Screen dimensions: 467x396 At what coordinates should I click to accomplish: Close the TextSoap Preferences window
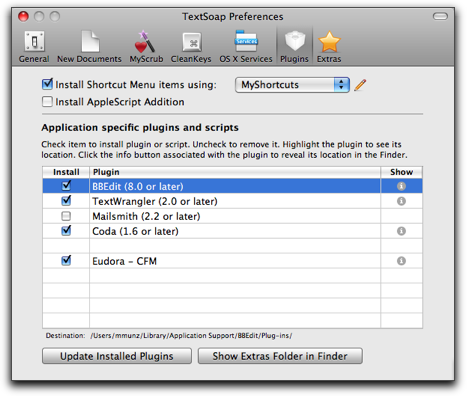[x=23, y=16]
